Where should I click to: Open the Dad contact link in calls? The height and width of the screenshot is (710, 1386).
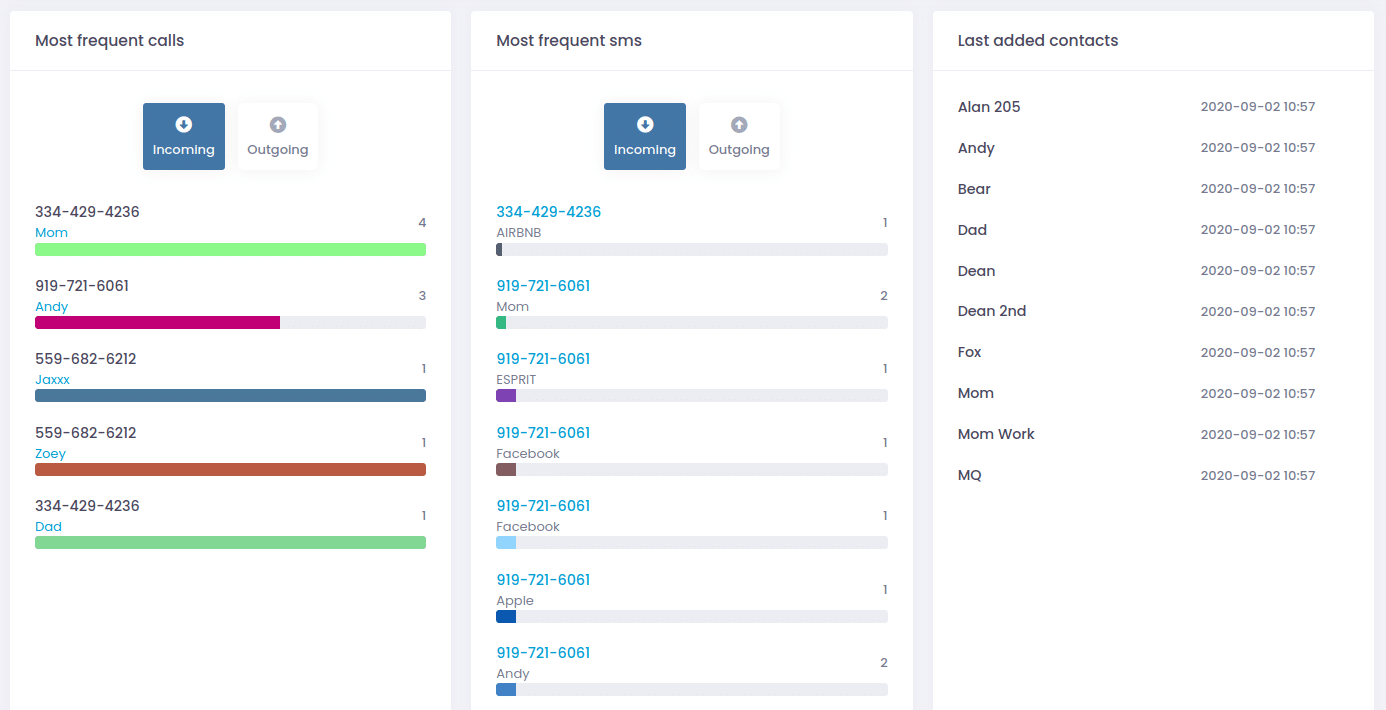click(x=48, y=527)
